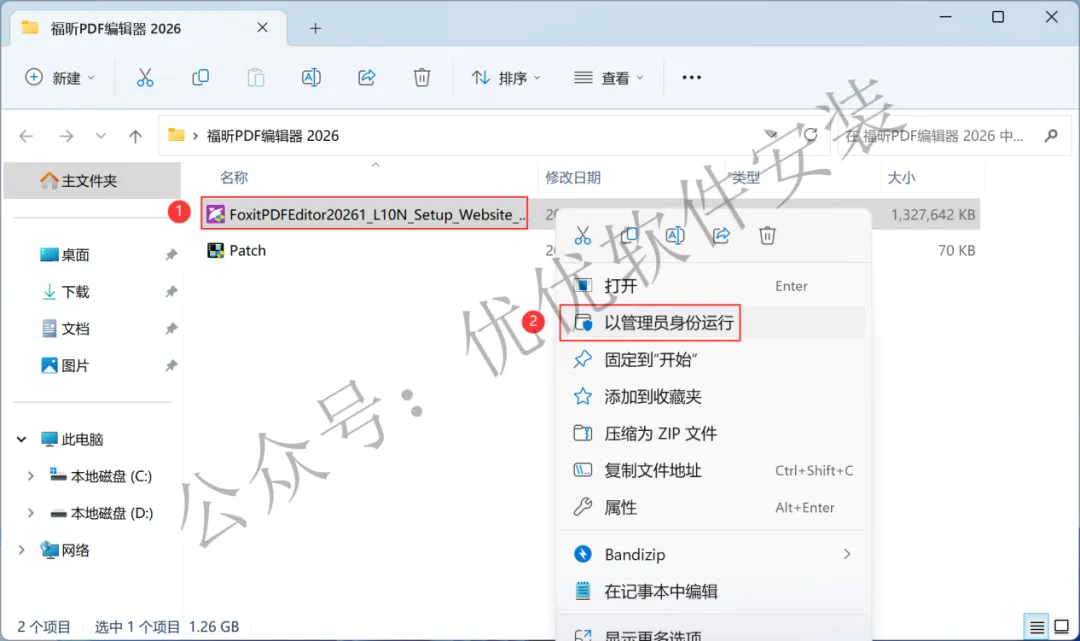Click the pin icon next to 下载
Viewport: 1080px width, 641px height.
[171, 292]
